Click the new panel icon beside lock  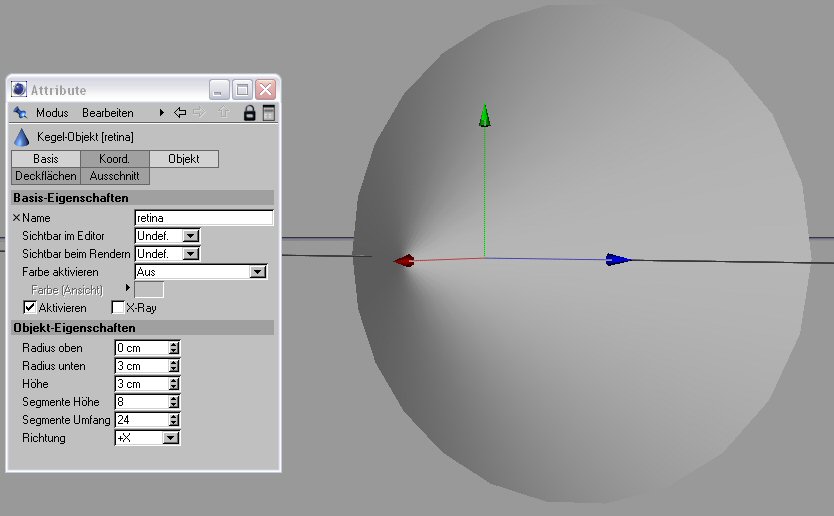click(268, 113)
